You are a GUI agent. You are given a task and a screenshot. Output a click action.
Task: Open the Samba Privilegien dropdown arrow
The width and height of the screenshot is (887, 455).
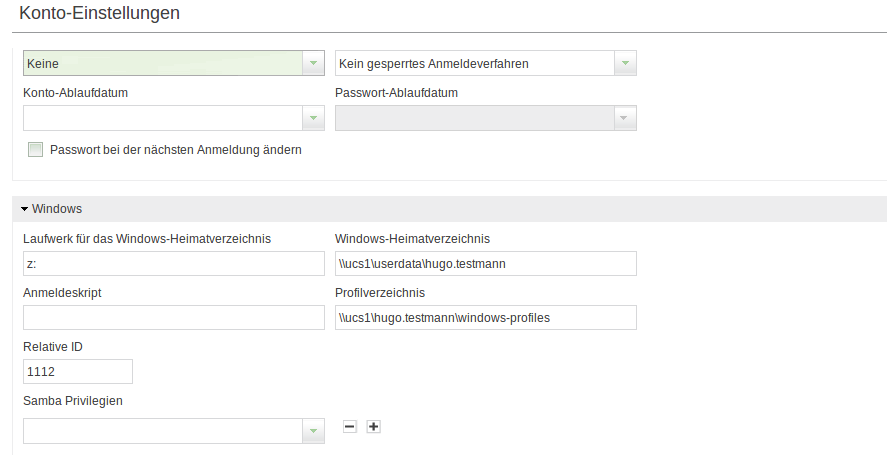point(313,431)
